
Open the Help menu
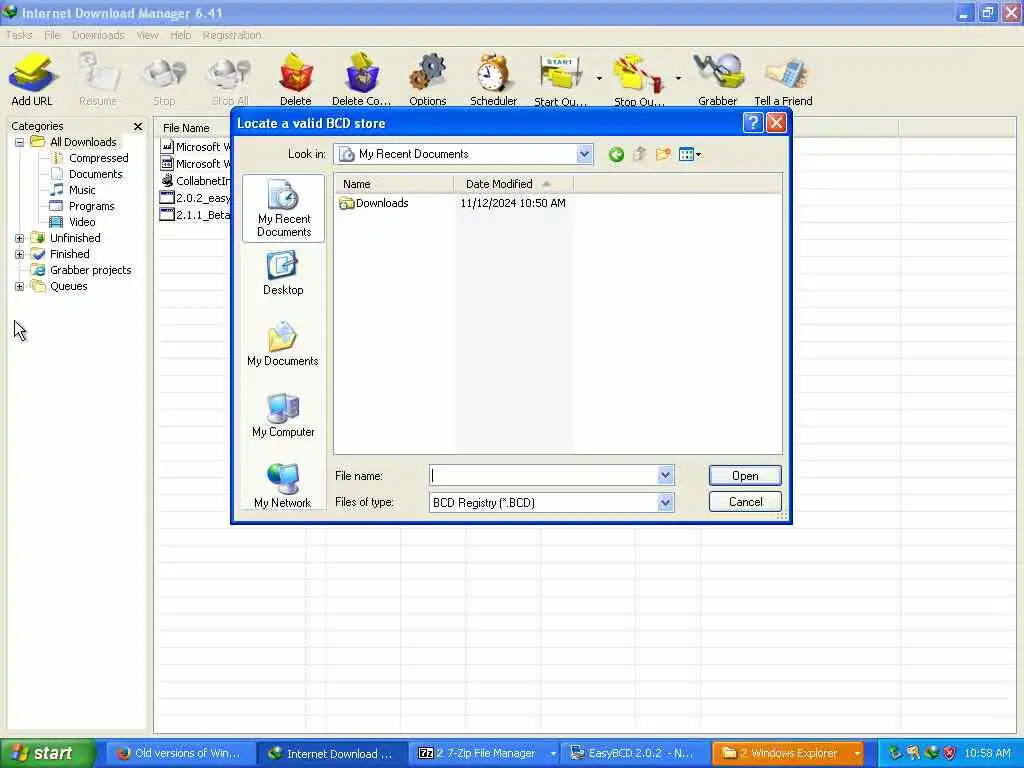tap(181, 35)
